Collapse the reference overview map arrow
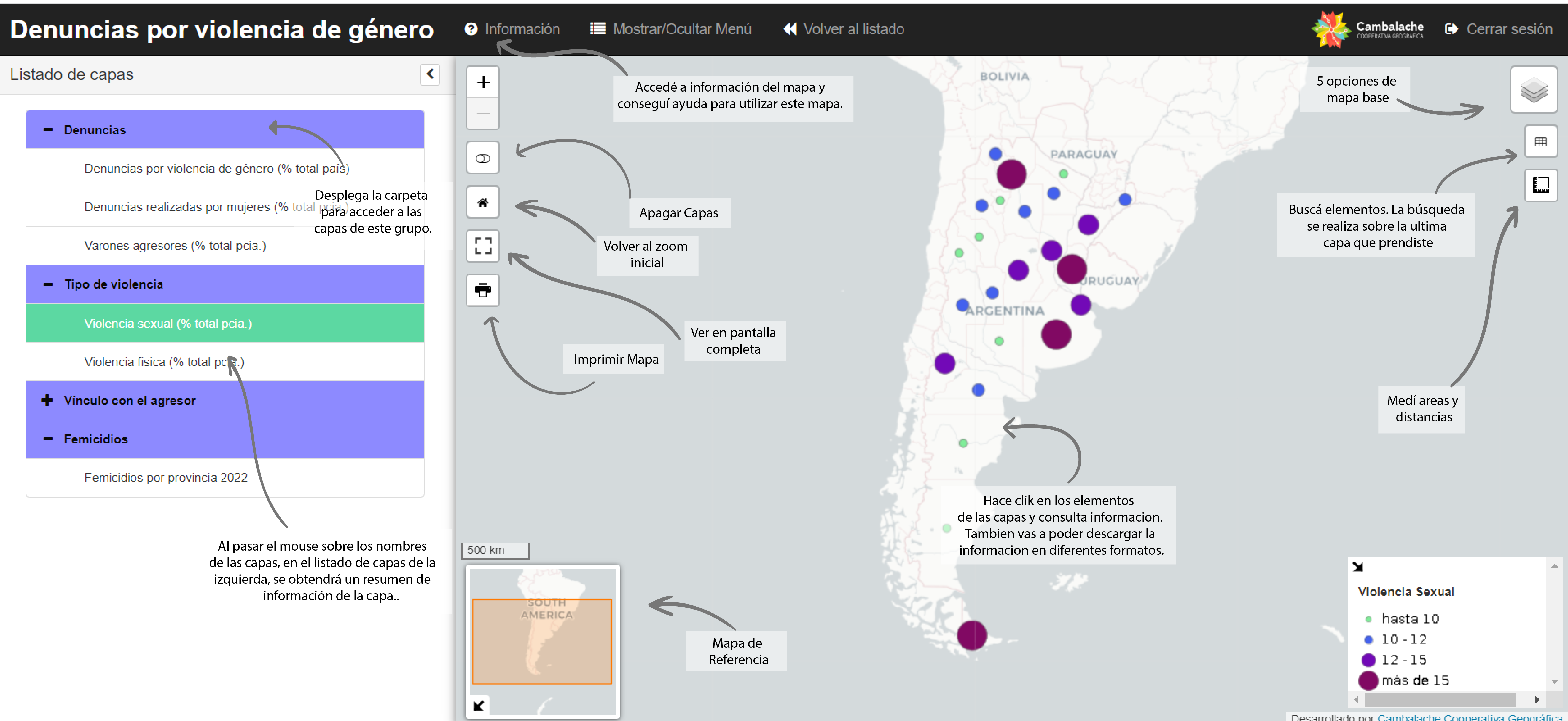Screen dimensions: 1568x721 (479, 705)
